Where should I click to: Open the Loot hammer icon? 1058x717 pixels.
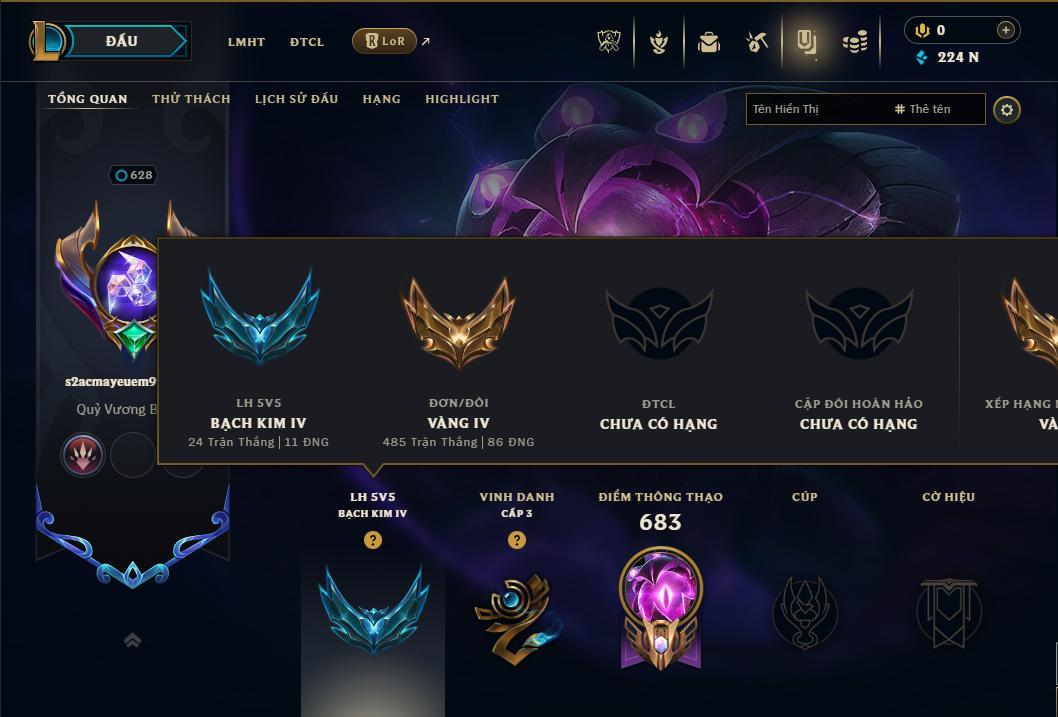(757, 42)
